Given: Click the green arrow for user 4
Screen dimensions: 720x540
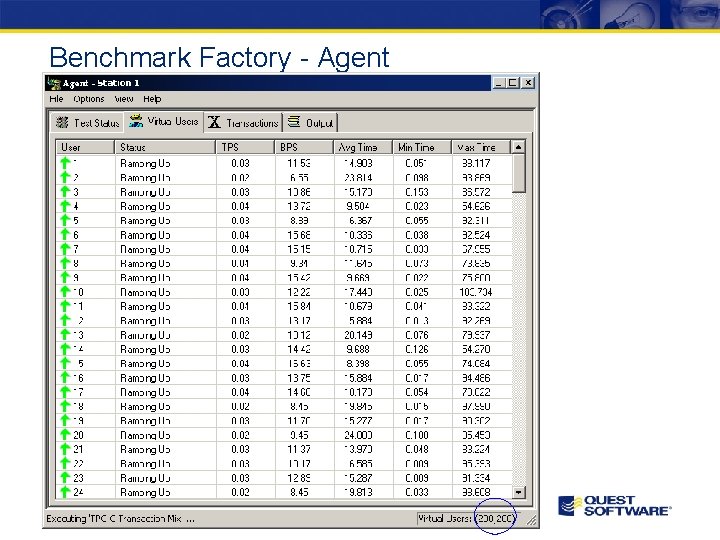Looking at the screenshot, I should click(65, 206).
